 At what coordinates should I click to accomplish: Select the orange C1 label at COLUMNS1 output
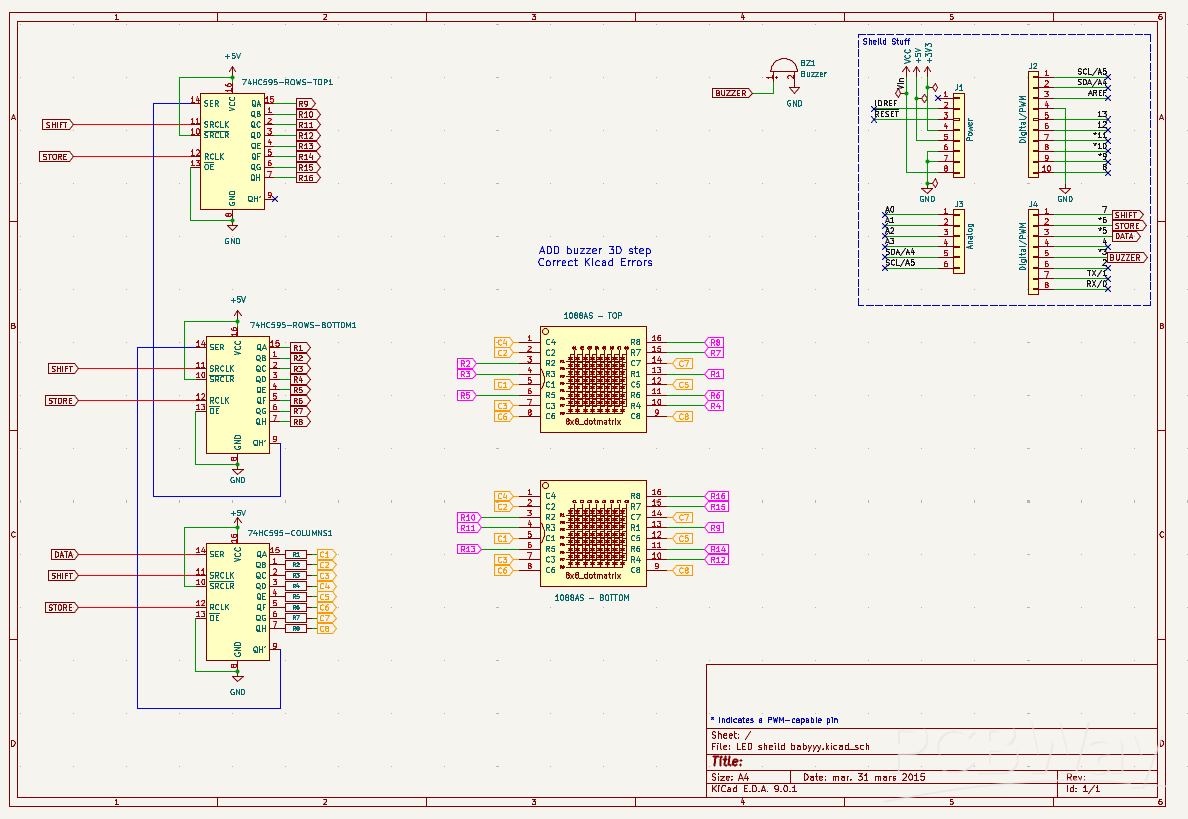point(326,554)
